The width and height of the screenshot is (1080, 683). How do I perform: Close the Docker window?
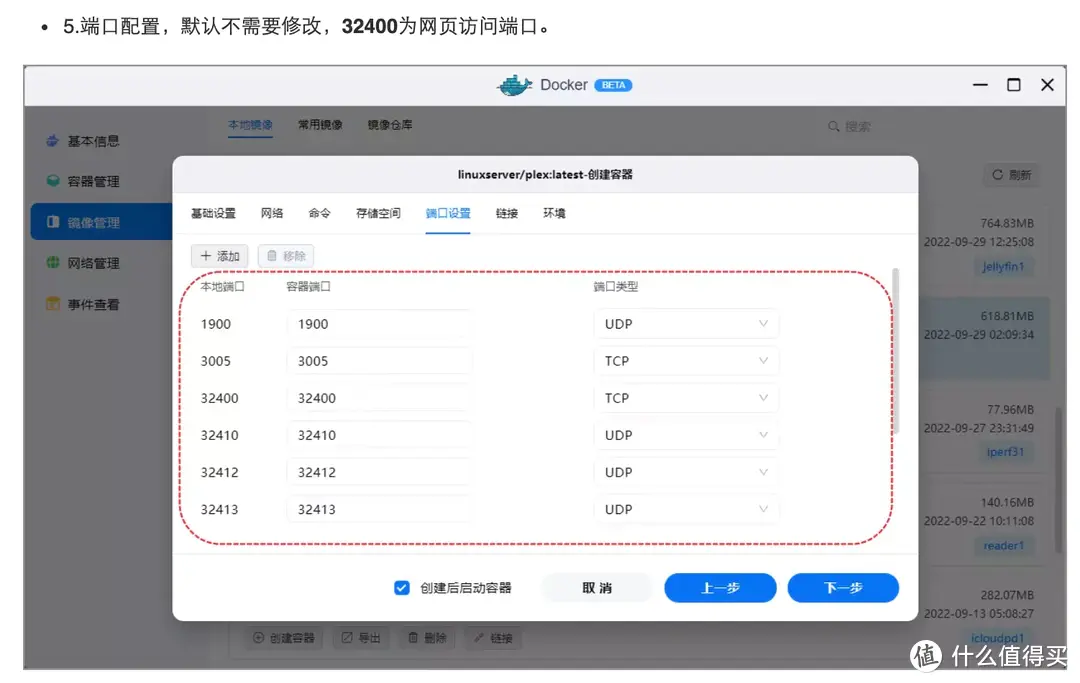pos(1048,85)
